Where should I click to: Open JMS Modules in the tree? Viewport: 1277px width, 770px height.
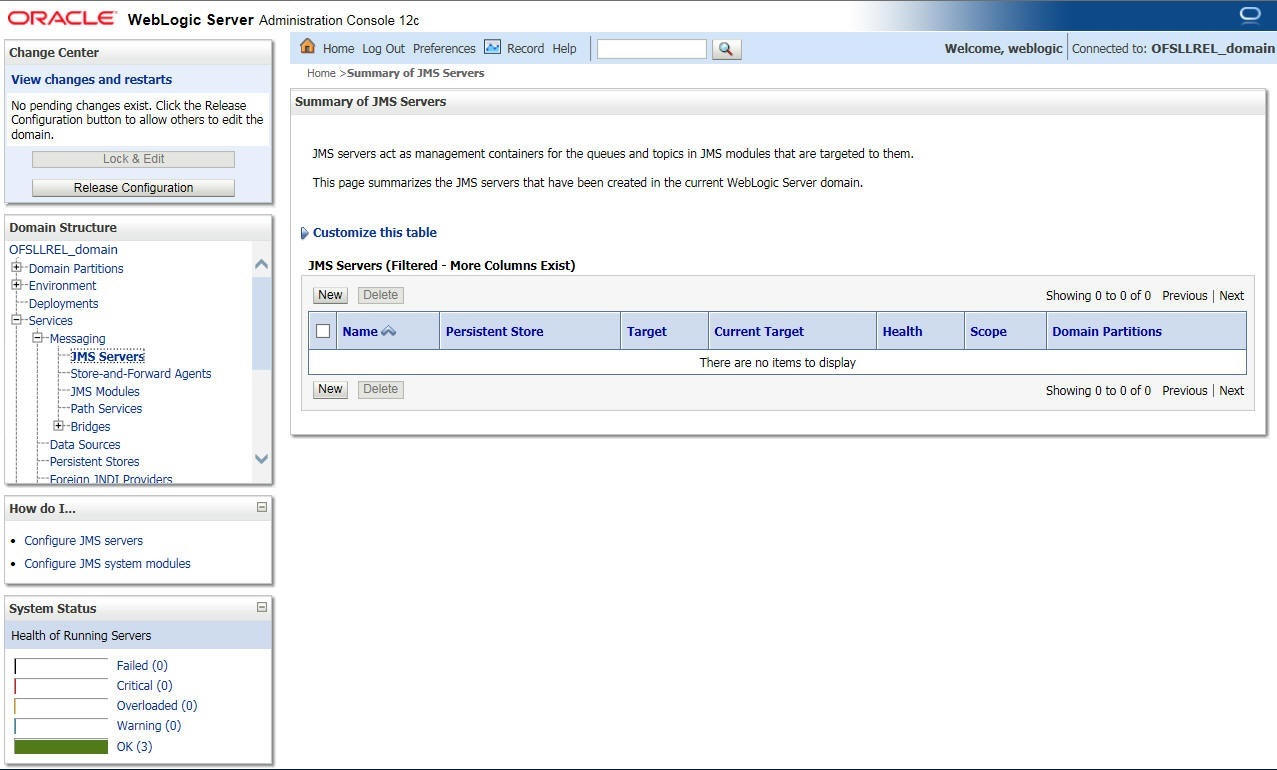pos(105,391)
